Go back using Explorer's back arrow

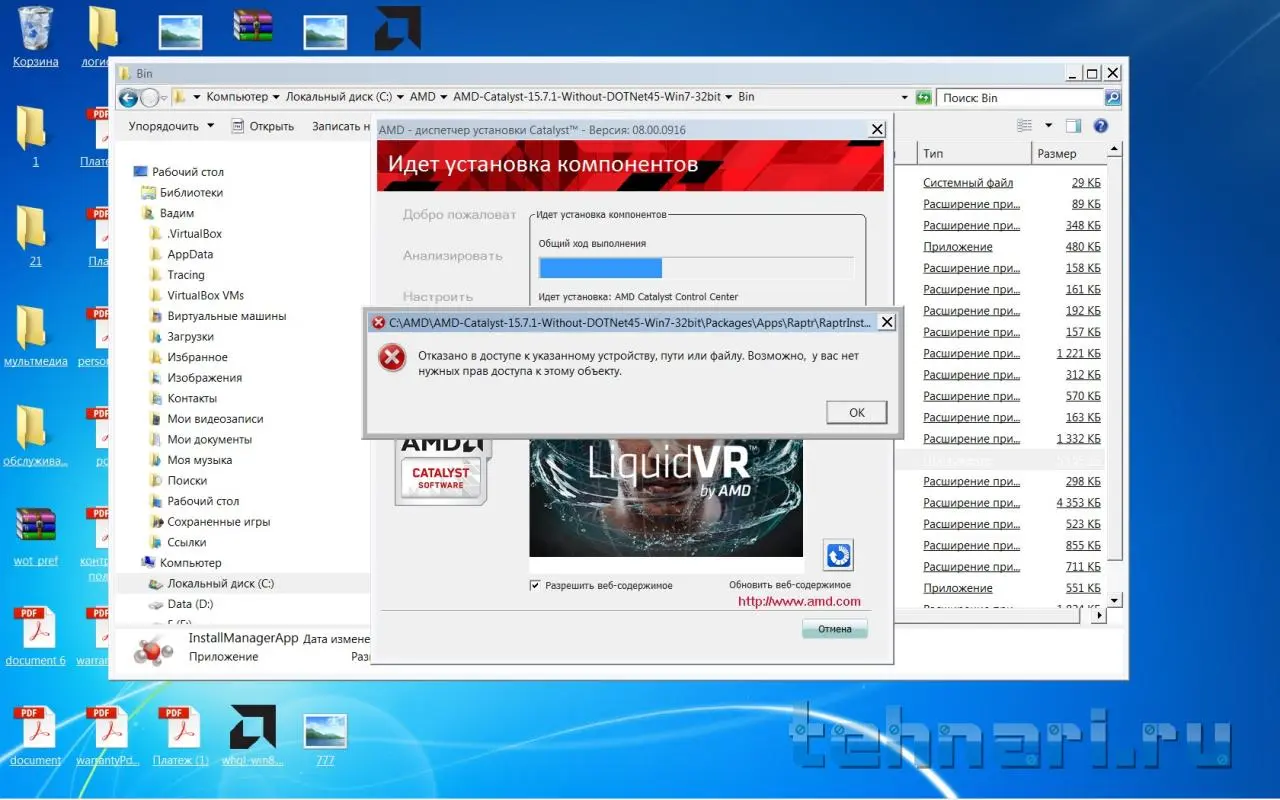pyautogui.click(x=128, y=97)
